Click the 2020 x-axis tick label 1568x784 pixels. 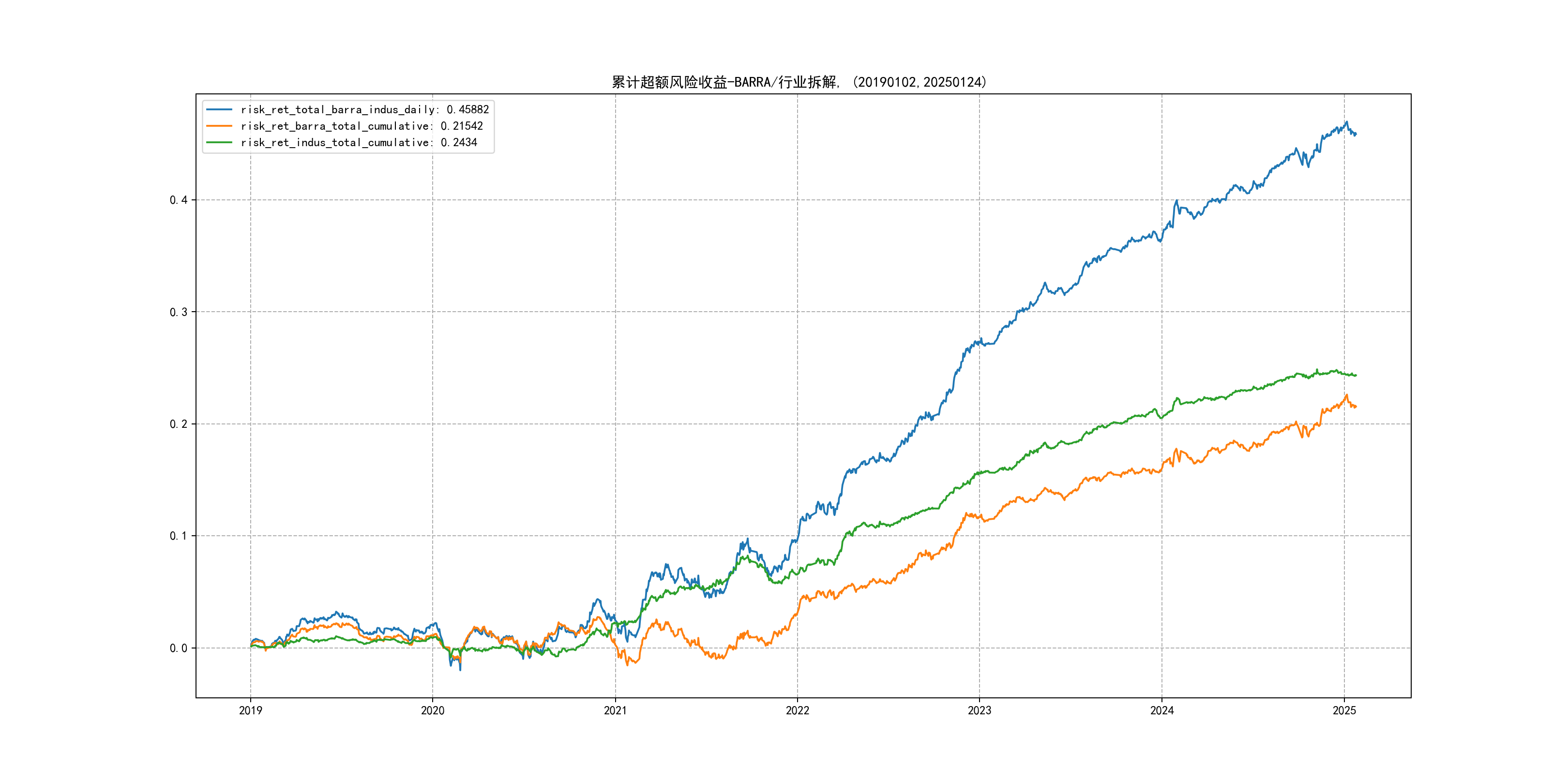[x=433, y=710]
